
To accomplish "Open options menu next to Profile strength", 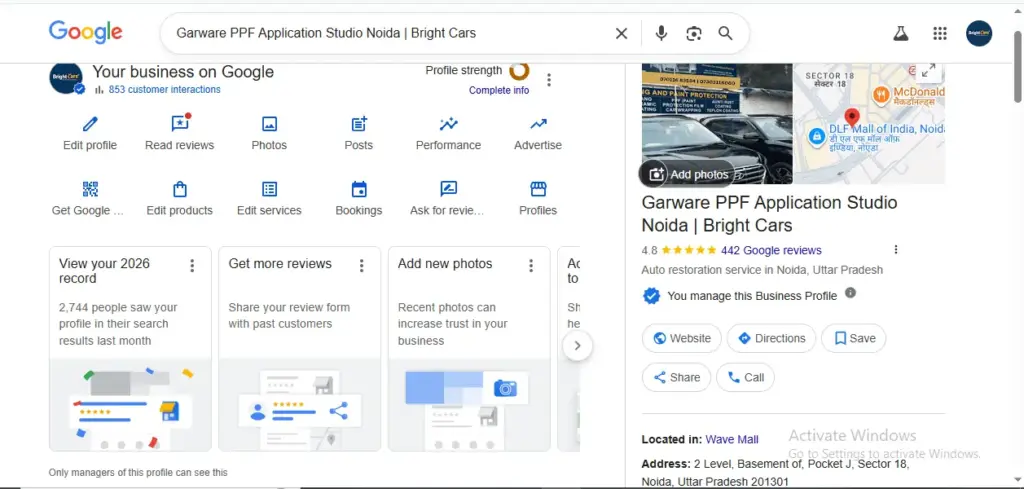I will pyautogui.click(x=549, y=80).
